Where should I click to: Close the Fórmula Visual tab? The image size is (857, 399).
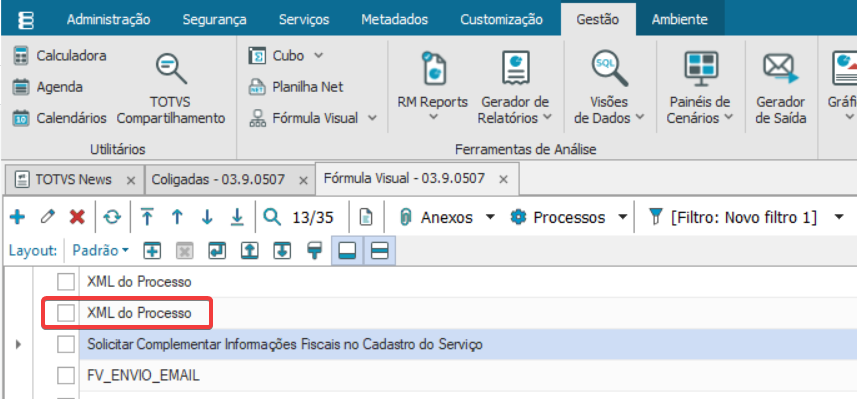(x=504, y=179)
